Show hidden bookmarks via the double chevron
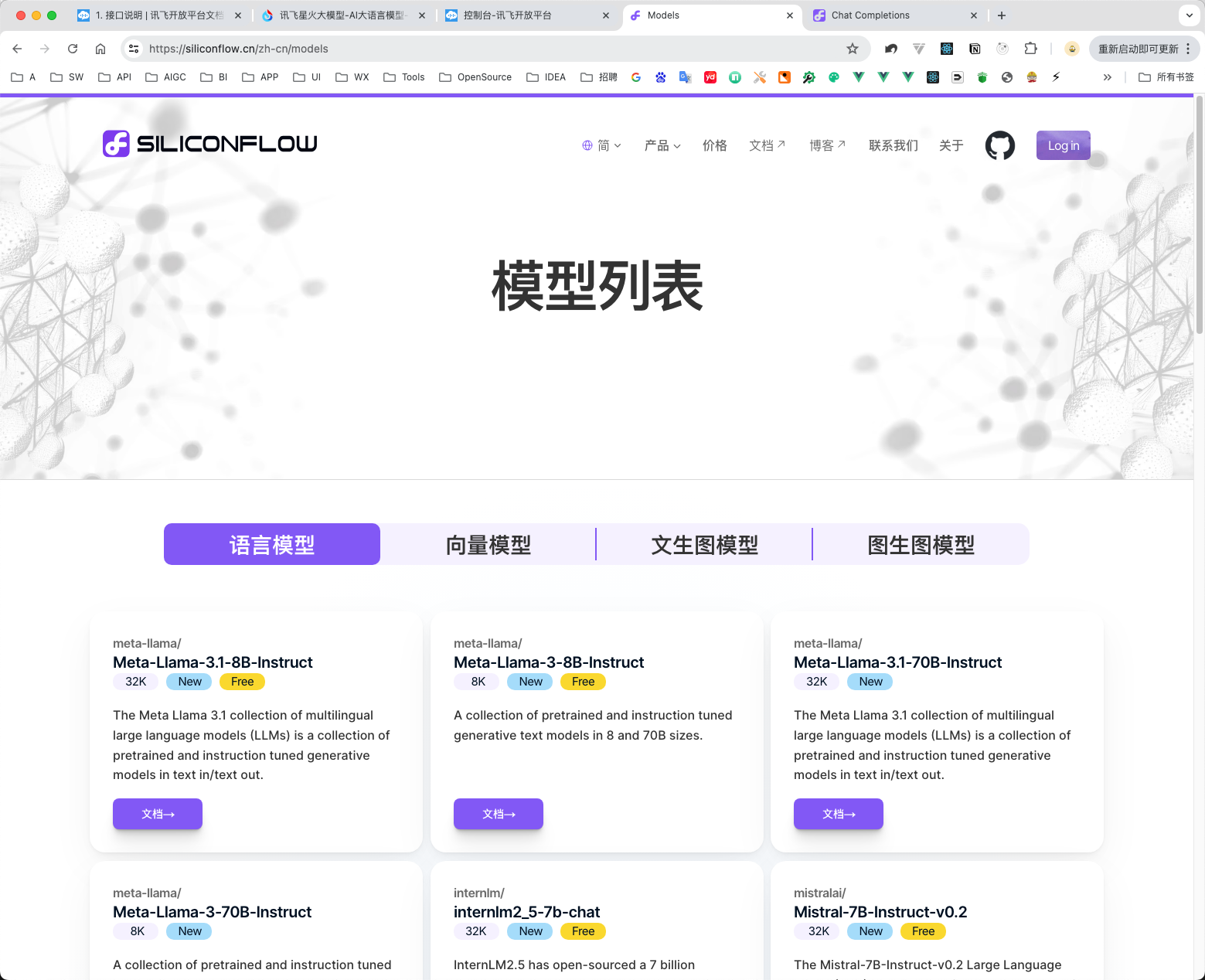The height and width of the screenshot is (980, 1205). [1107, 77]
